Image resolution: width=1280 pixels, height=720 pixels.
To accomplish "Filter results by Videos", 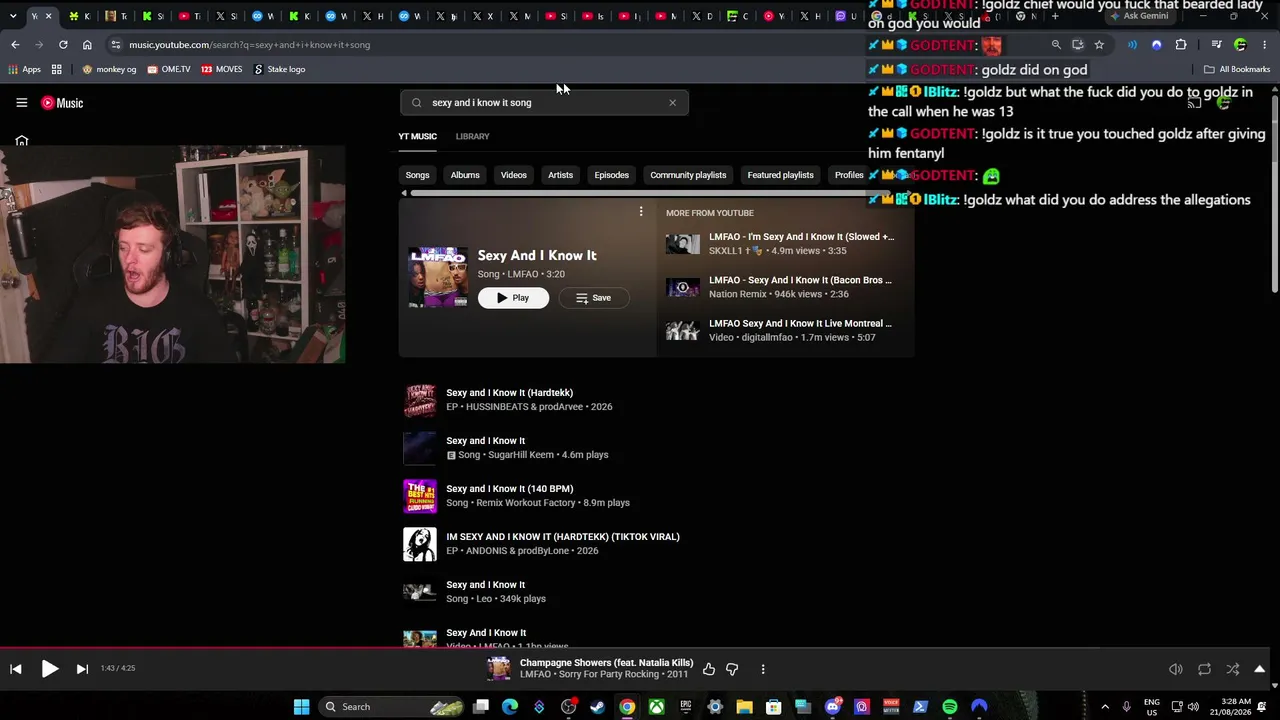I will point(513,175).
